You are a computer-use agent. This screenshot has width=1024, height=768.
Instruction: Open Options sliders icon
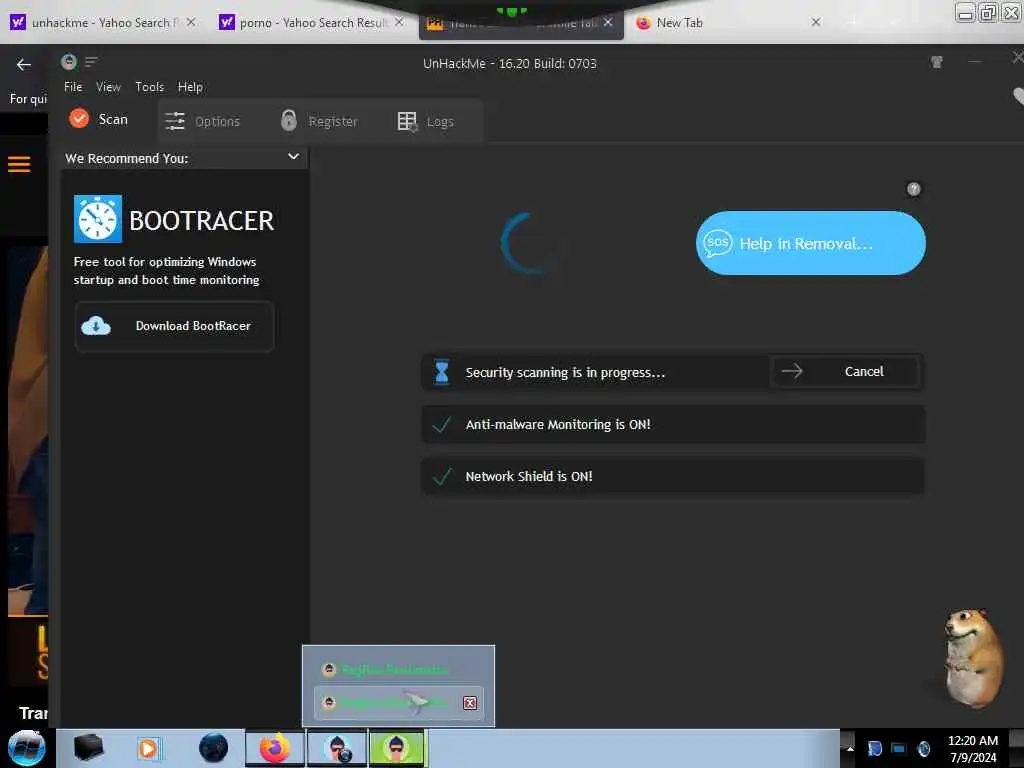tap(175, 121)
